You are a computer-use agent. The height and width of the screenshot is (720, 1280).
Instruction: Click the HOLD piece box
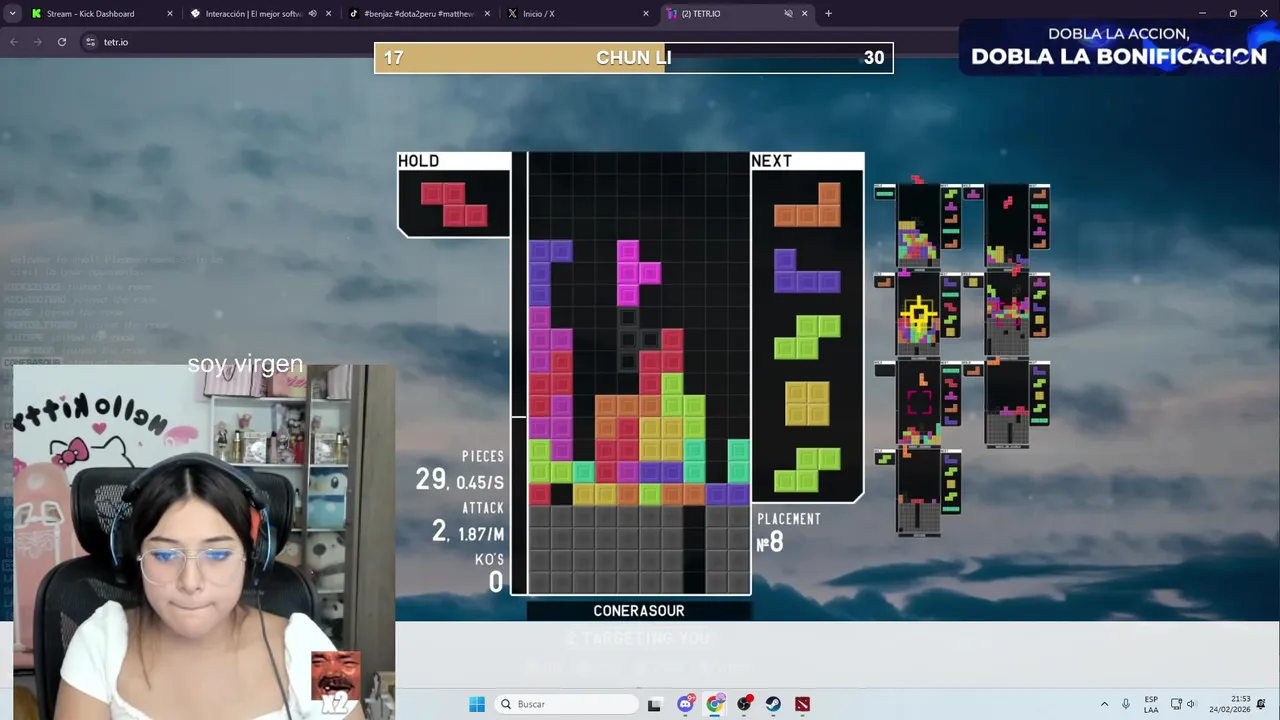point(454,195)
